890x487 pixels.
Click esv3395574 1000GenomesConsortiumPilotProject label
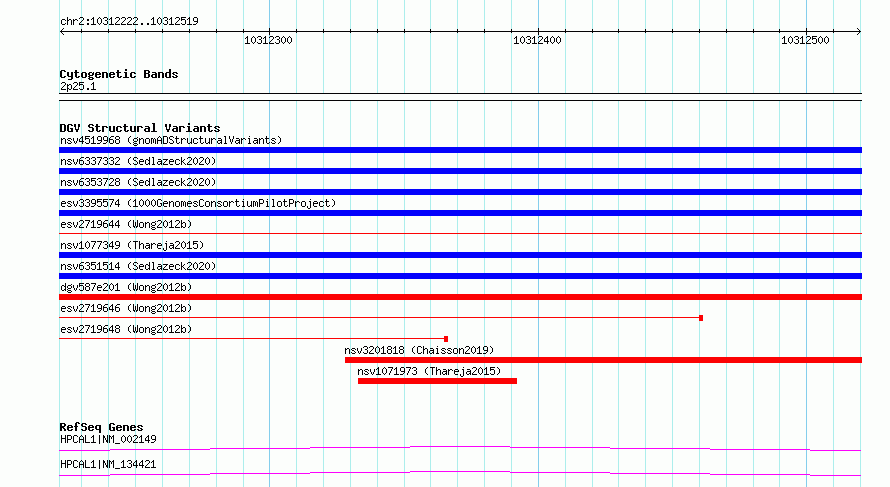(x=198, y=203)
